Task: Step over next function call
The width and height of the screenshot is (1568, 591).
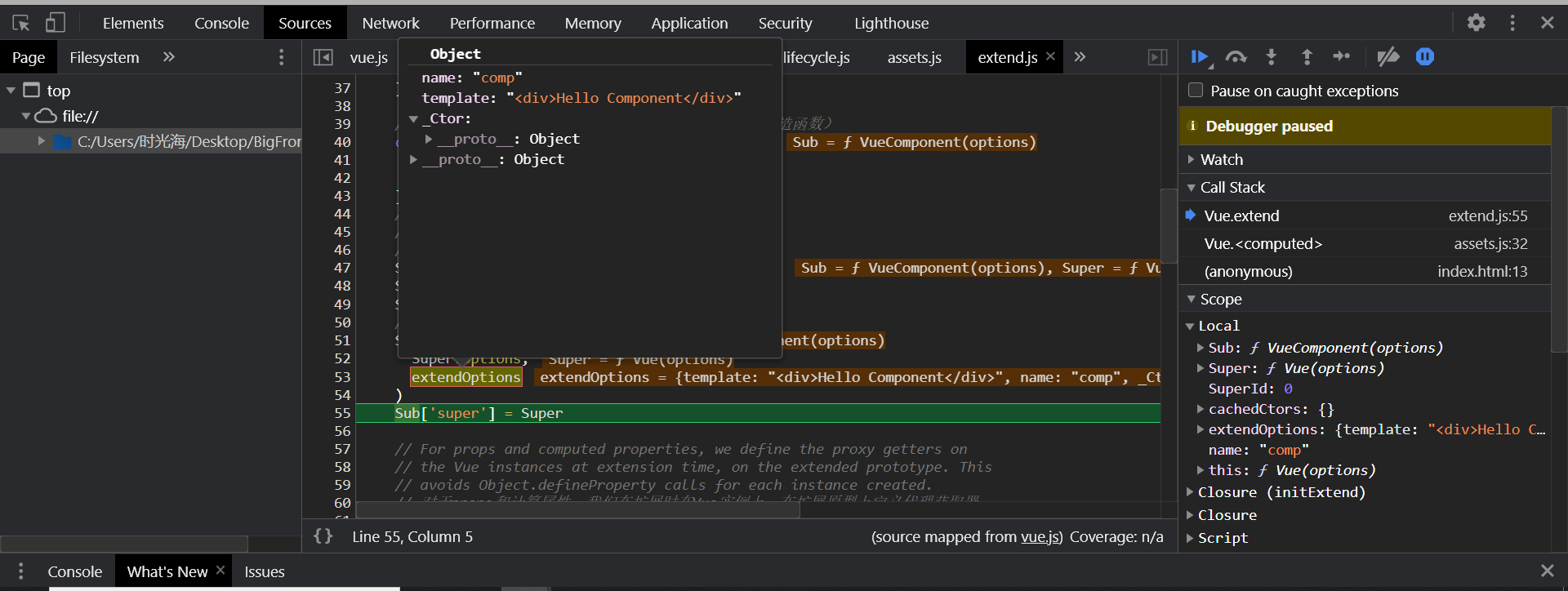Action: (x=1236, y=57)
